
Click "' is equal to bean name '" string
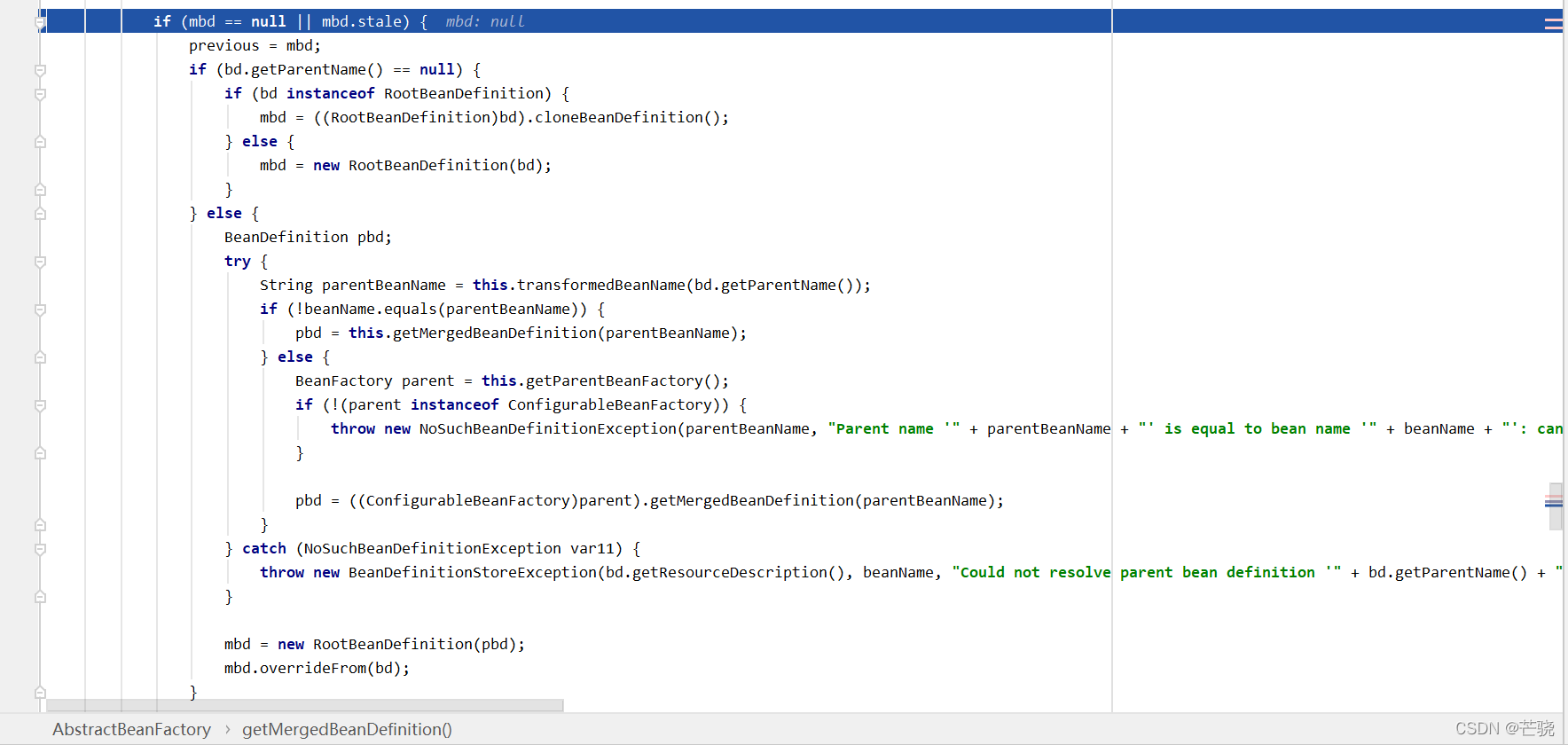(x=1257, y=428)
